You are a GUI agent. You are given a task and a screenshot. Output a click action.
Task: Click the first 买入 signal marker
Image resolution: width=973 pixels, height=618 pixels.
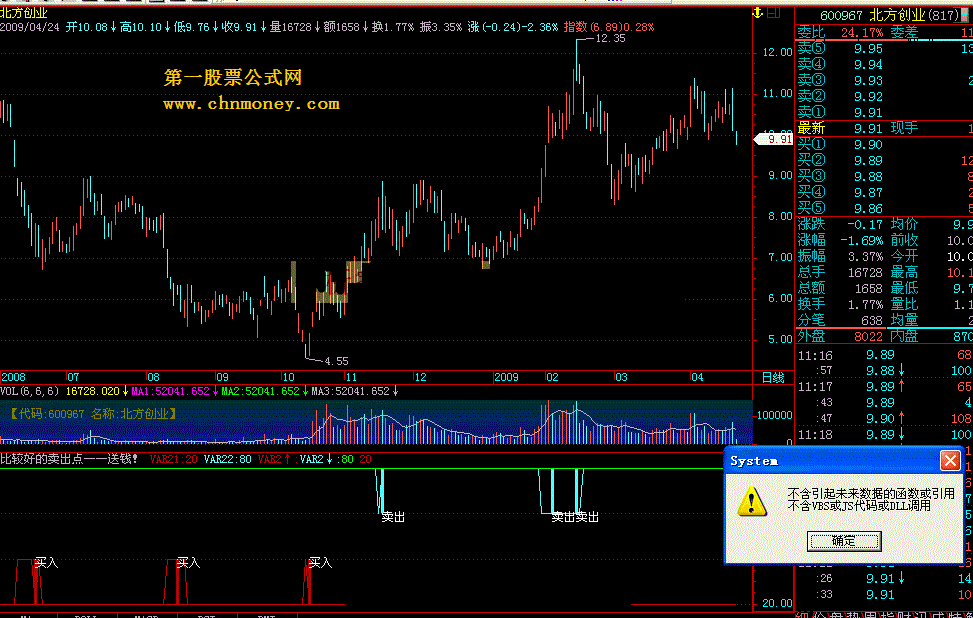click(x=46, y=563)
